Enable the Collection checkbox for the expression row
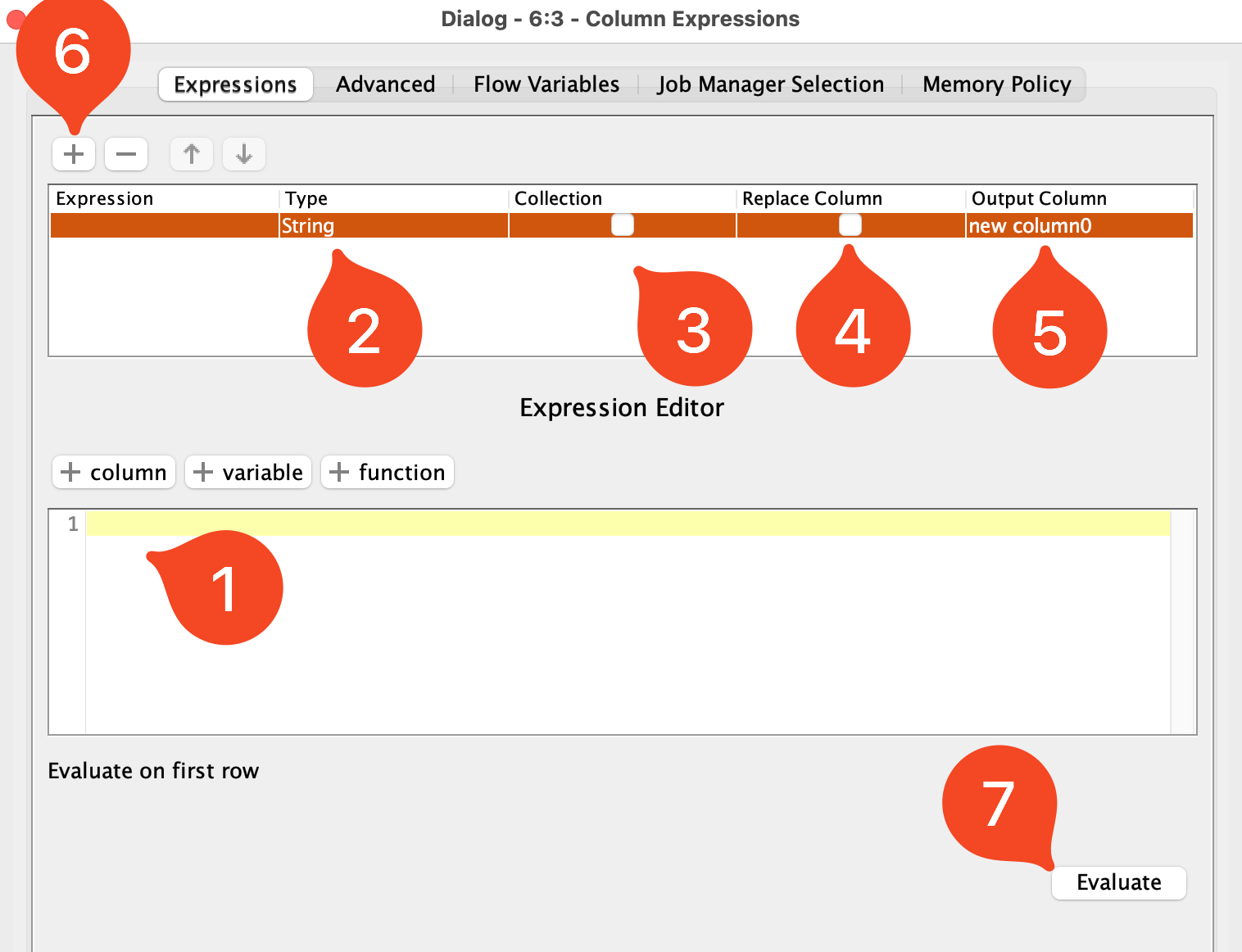 coord(622,224)
